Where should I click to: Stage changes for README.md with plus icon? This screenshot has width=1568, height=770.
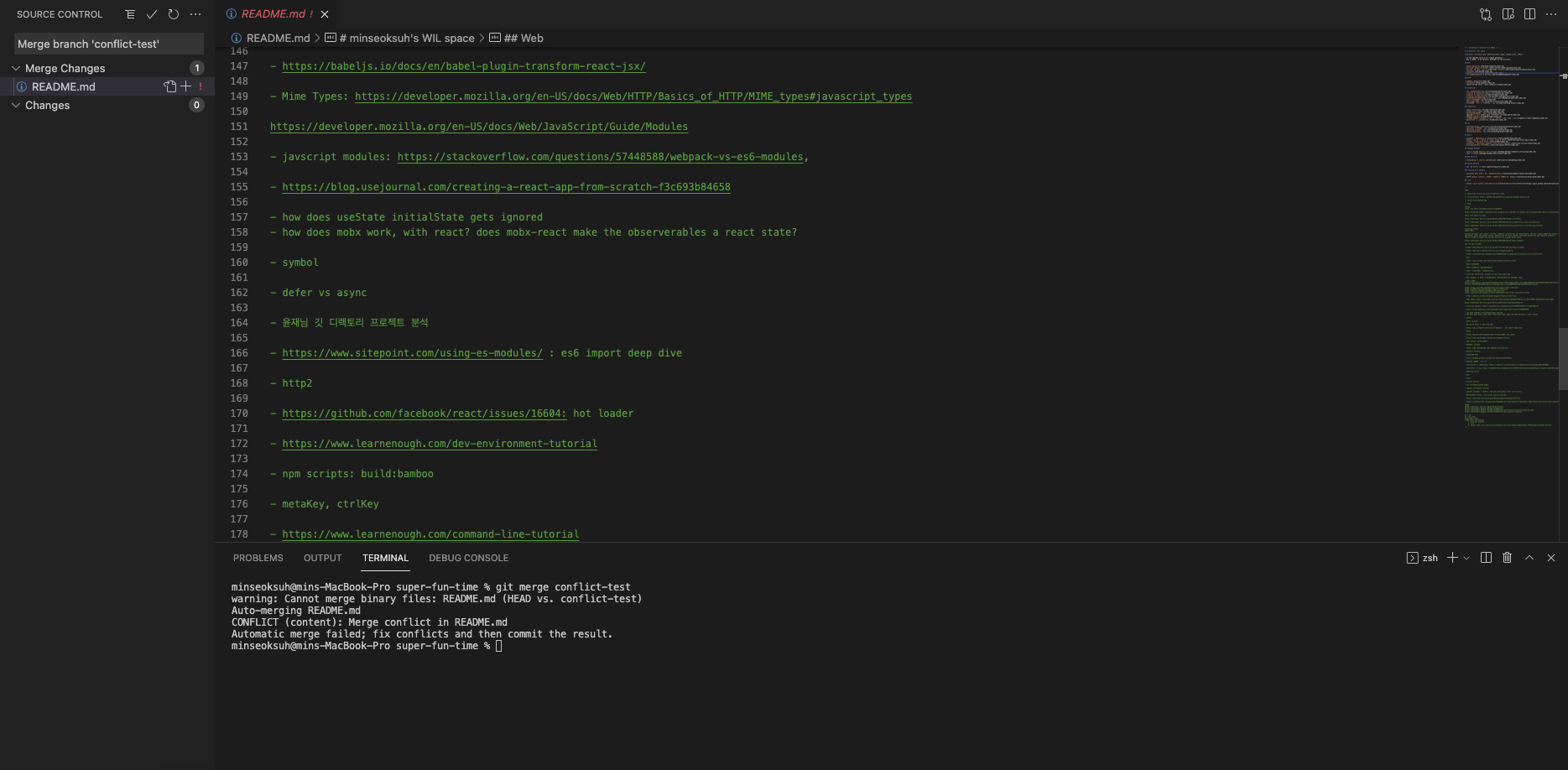[186, 86]
